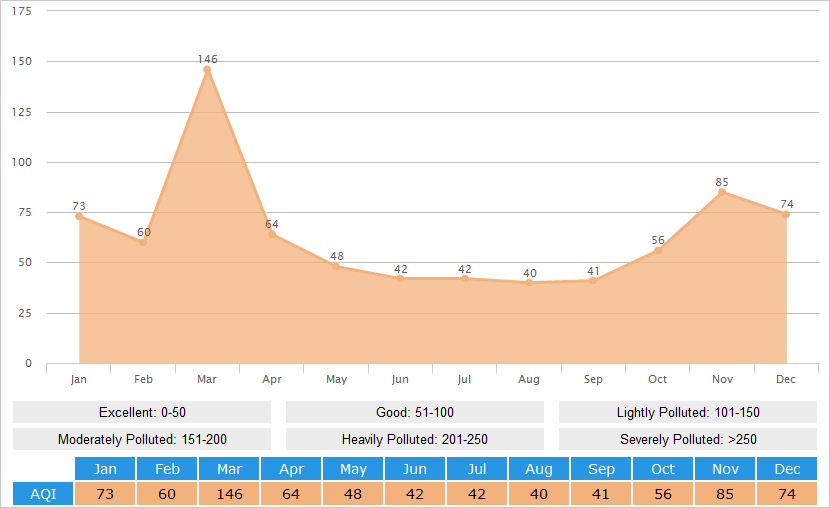
Task: Click the '100' y-axis label
Action: click(22, 162)
